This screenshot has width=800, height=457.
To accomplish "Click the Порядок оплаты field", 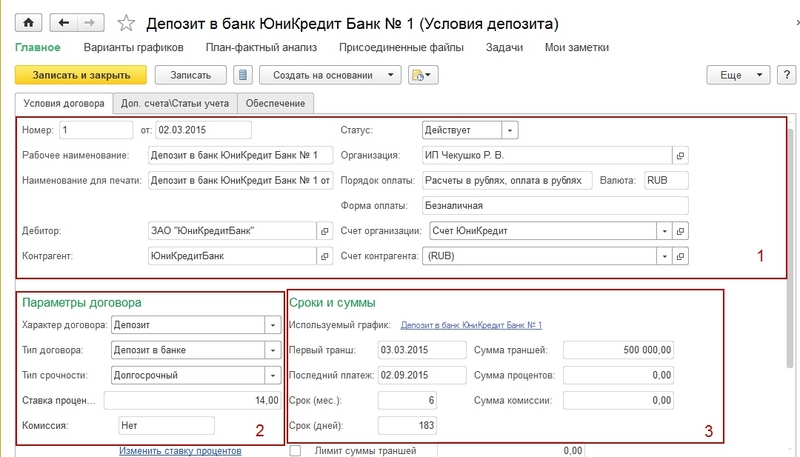I will coord(507,181).
